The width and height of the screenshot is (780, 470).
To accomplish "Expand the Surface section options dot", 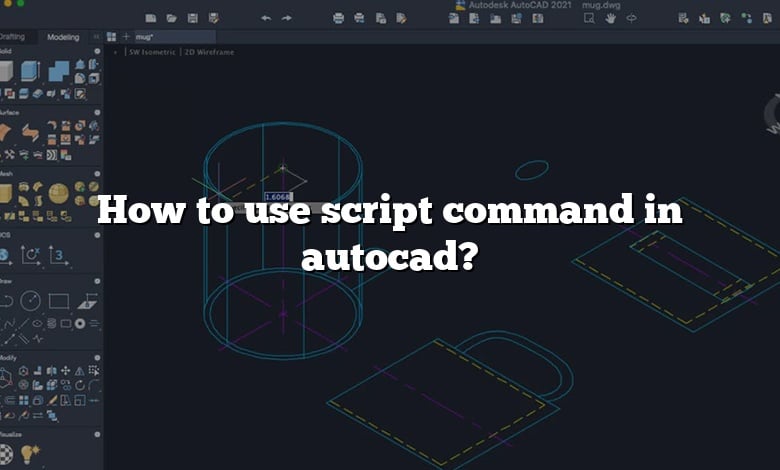I will click(x=97, y=113).
